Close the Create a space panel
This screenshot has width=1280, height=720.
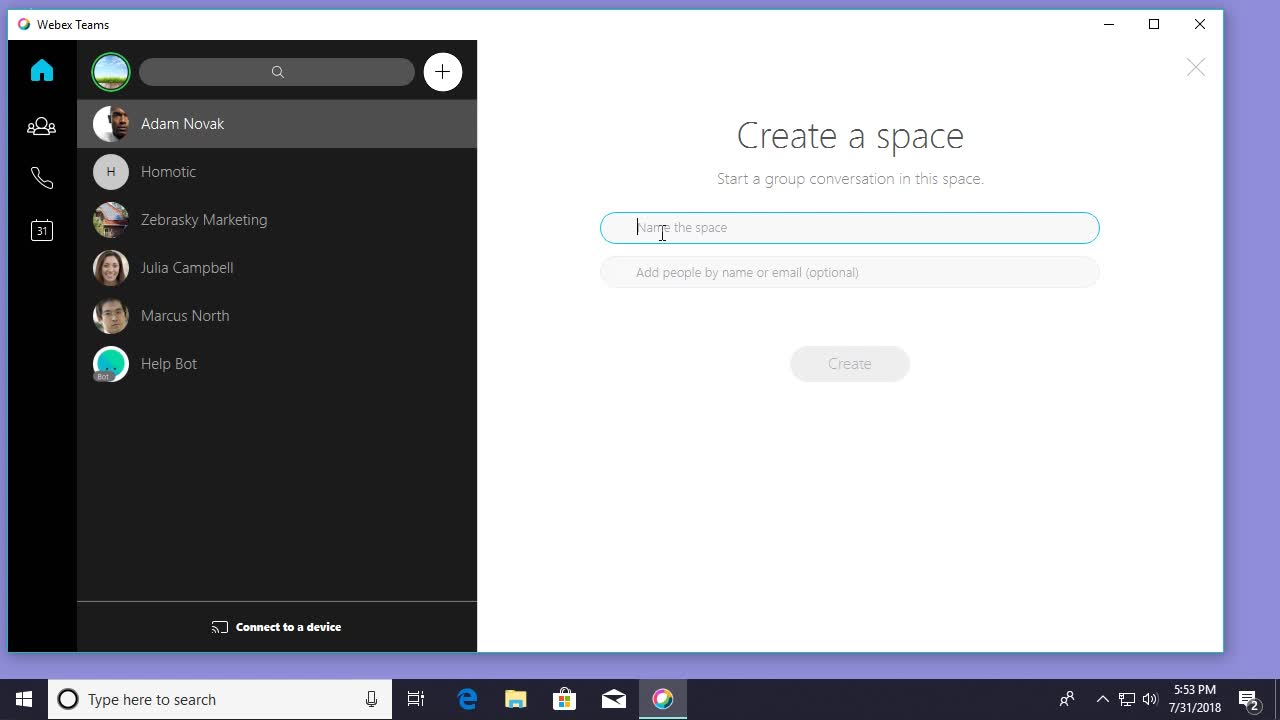tap(1196, 67)
